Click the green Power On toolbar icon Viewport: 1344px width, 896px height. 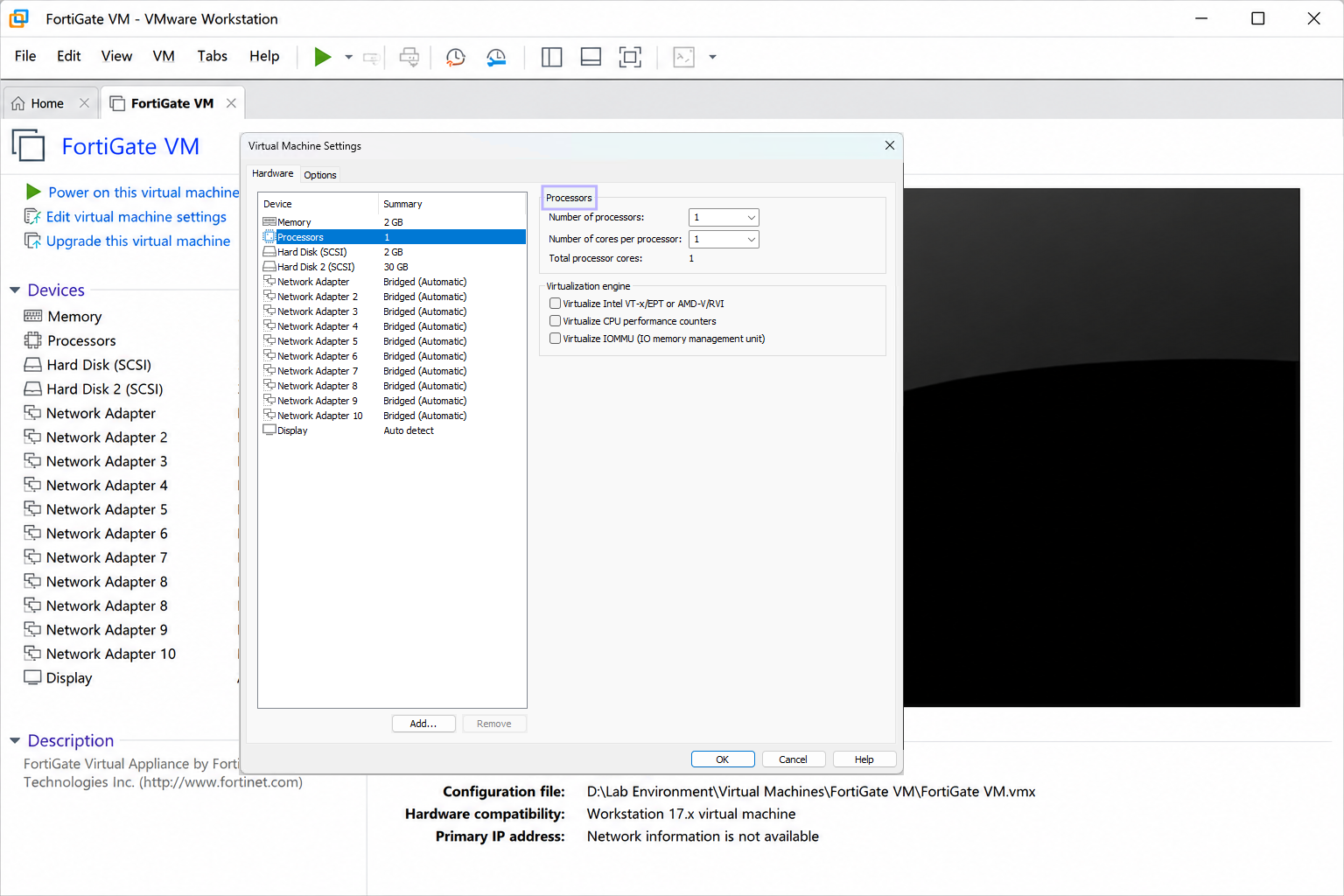pyautogui.click(x=323, y=57)
